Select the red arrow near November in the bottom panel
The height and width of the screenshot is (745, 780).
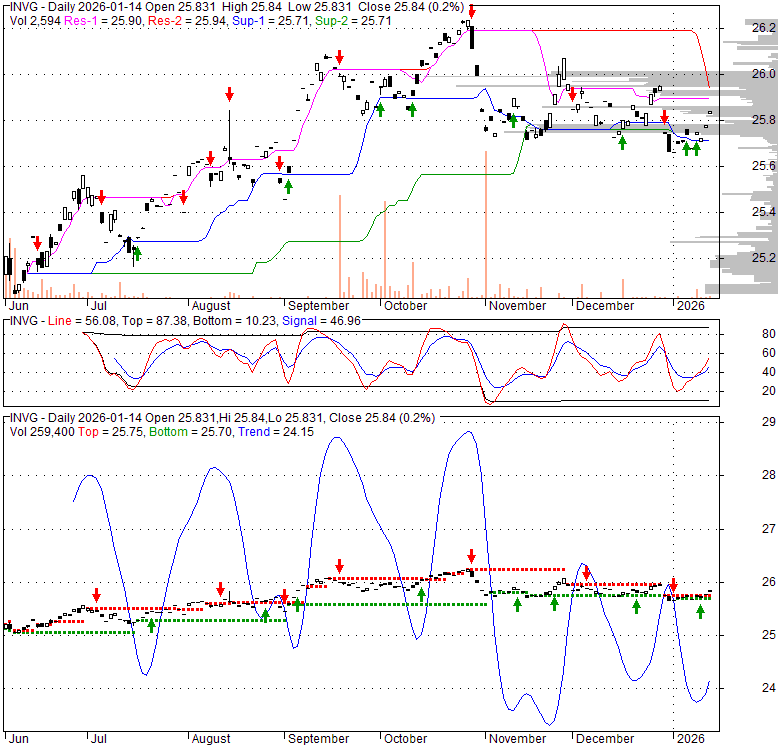point(471,555)
